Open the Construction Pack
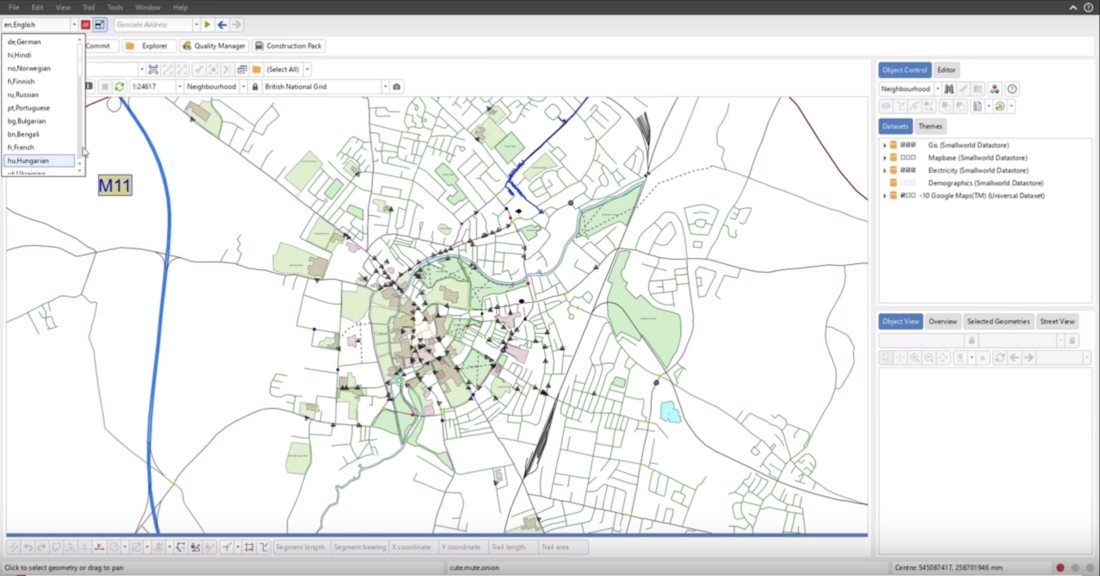 (x=288, y=46)
